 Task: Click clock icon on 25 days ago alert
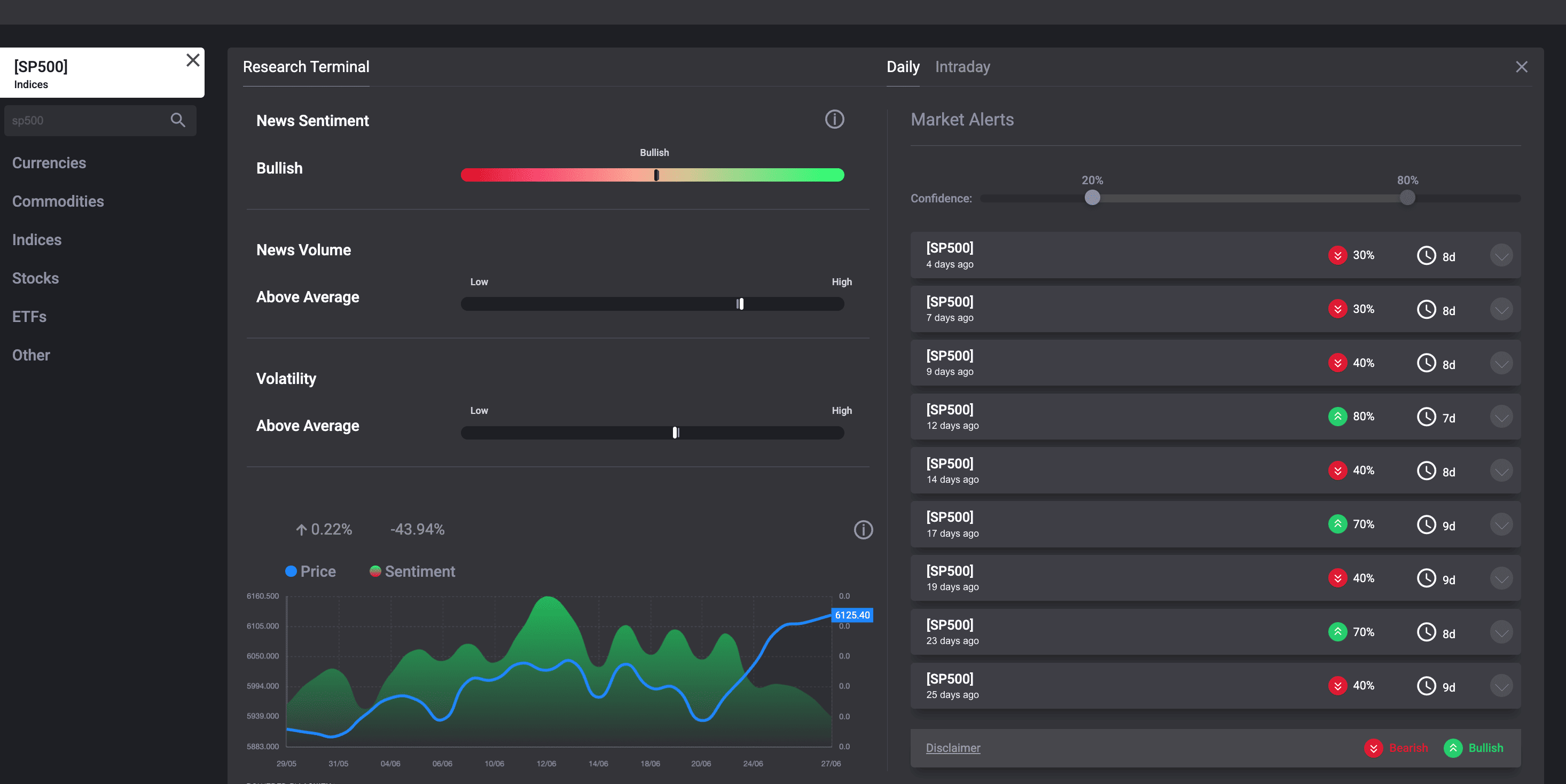pyautogui.click(x=1426, y=686)
